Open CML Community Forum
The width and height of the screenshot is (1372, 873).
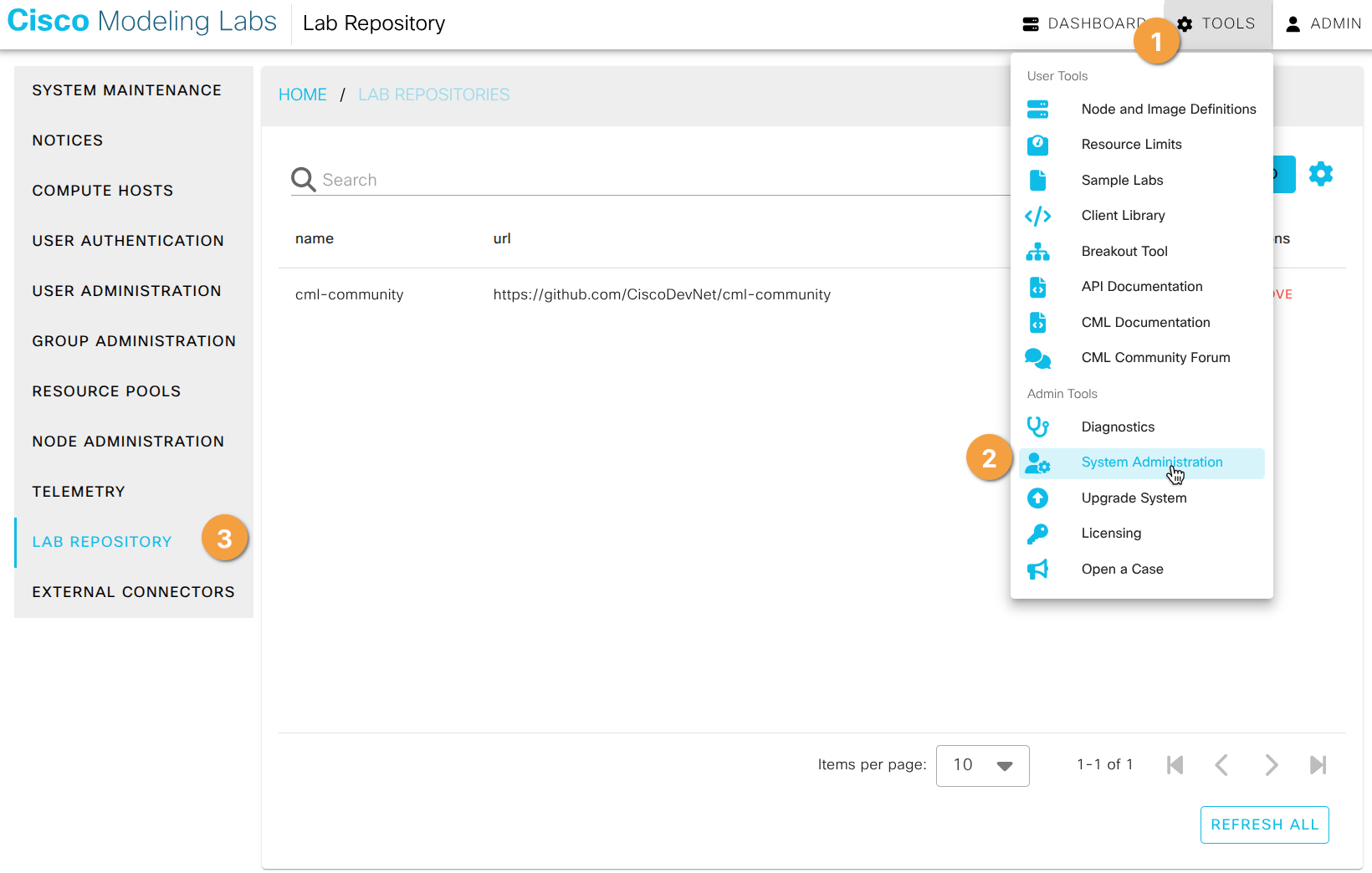pyautogui.click(x=1155, y=357)
